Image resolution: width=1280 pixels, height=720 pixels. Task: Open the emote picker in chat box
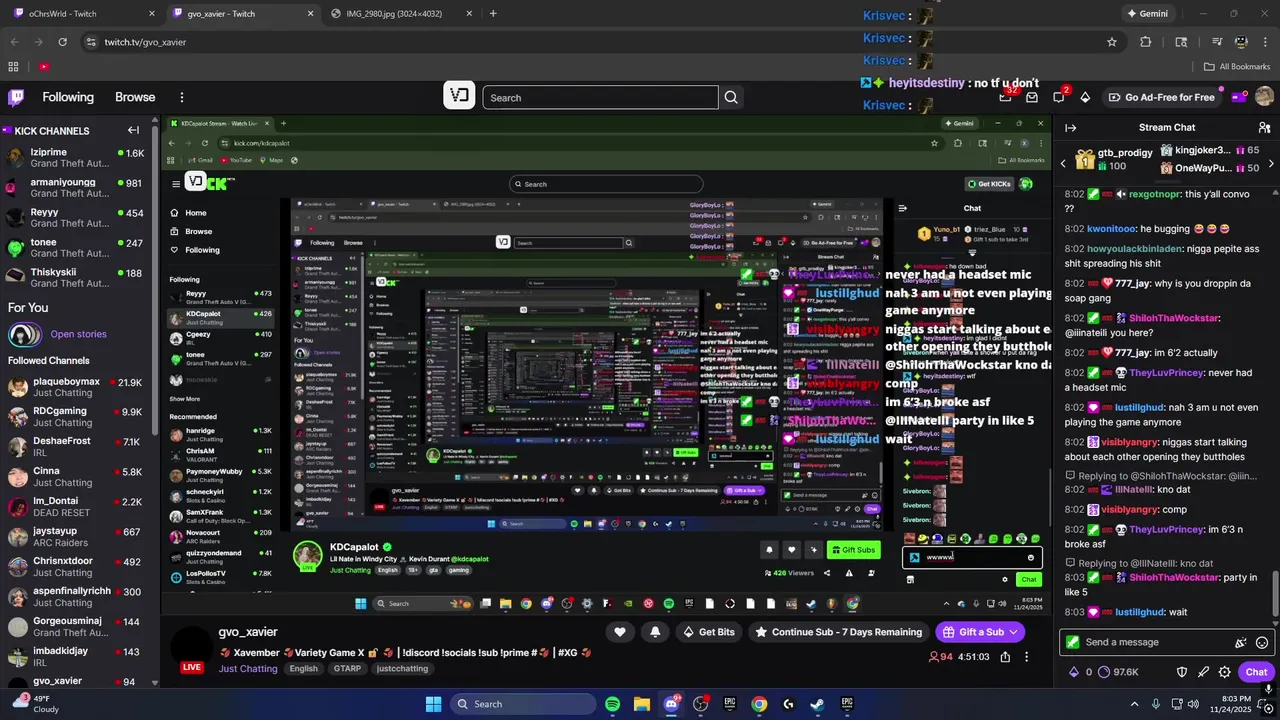[1262, 643]
